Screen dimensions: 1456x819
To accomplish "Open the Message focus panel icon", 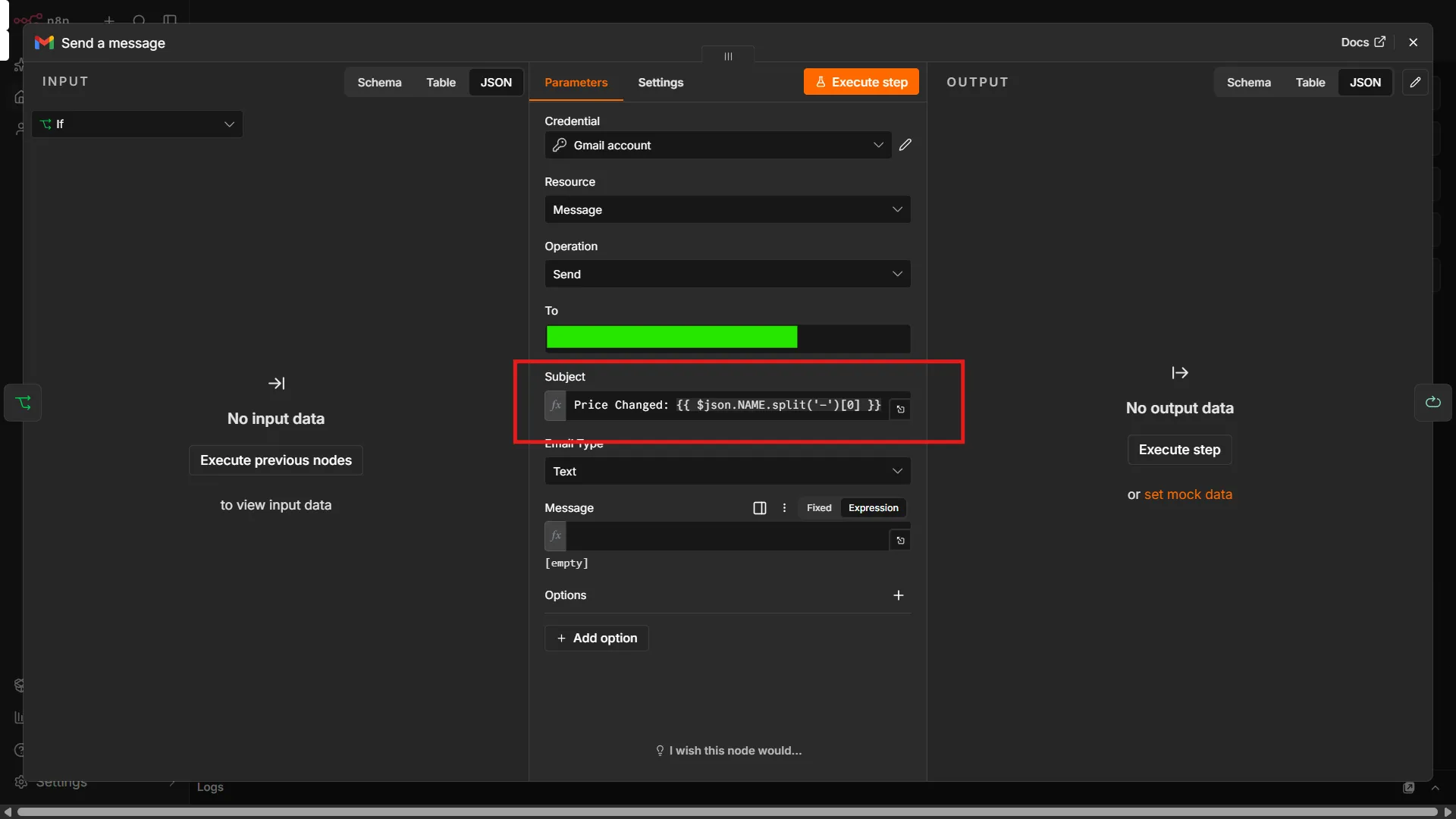I will pos(759,508).
